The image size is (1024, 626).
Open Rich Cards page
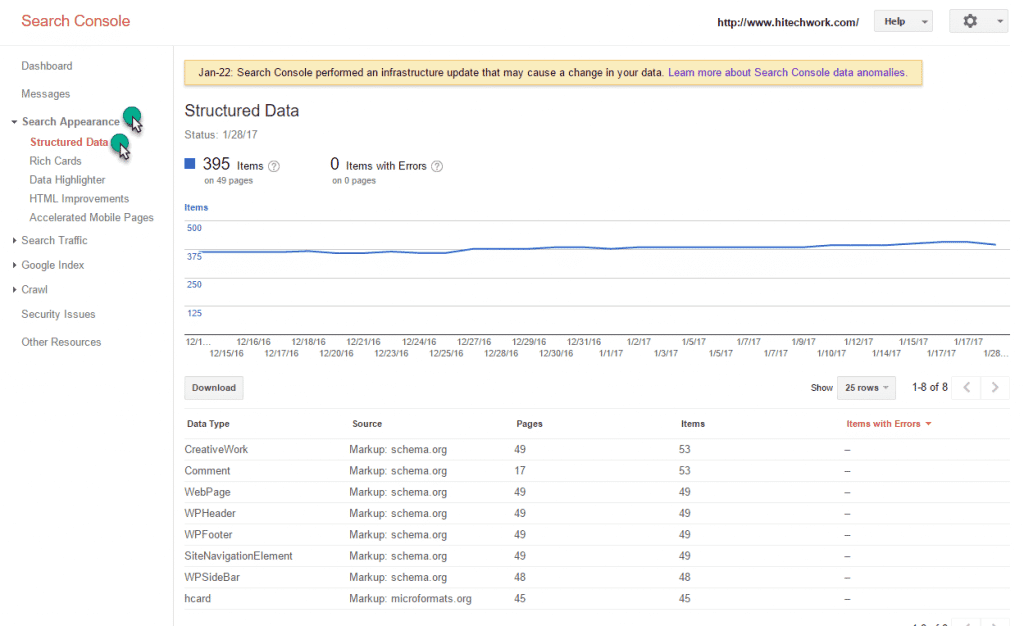point(55,161)
